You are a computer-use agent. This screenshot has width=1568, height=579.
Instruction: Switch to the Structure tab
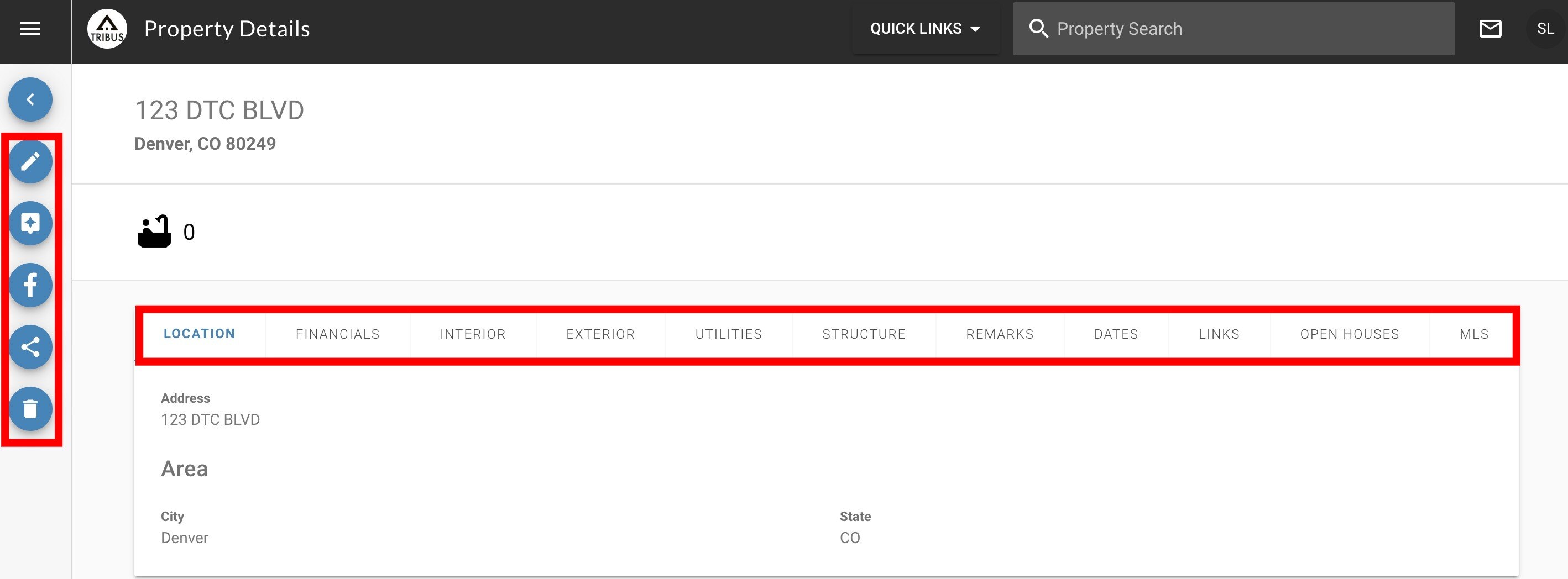pos(864,334)
